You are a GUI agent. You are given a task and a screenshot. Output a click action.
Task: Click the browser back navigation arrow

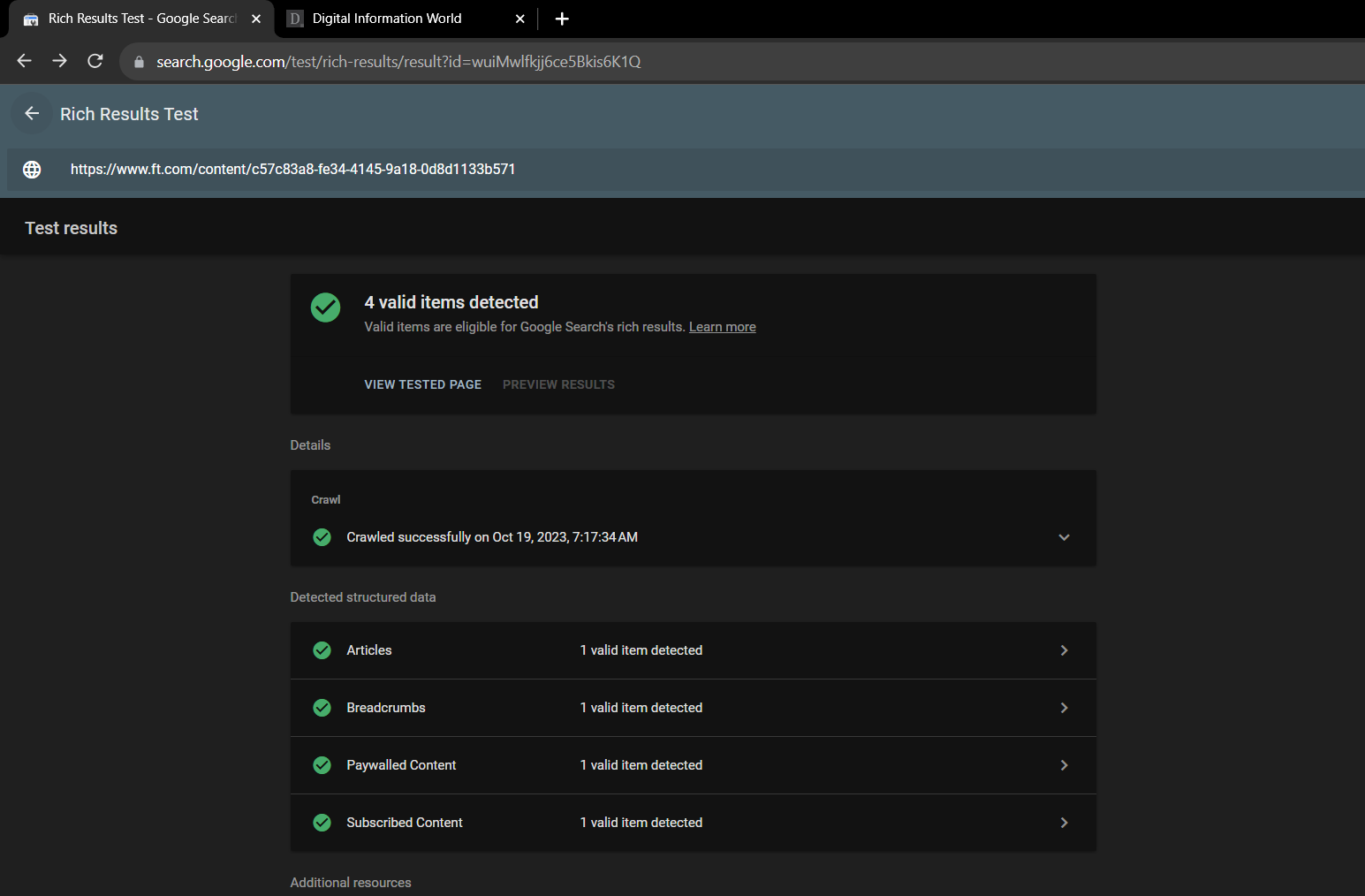tap(25, 61)
